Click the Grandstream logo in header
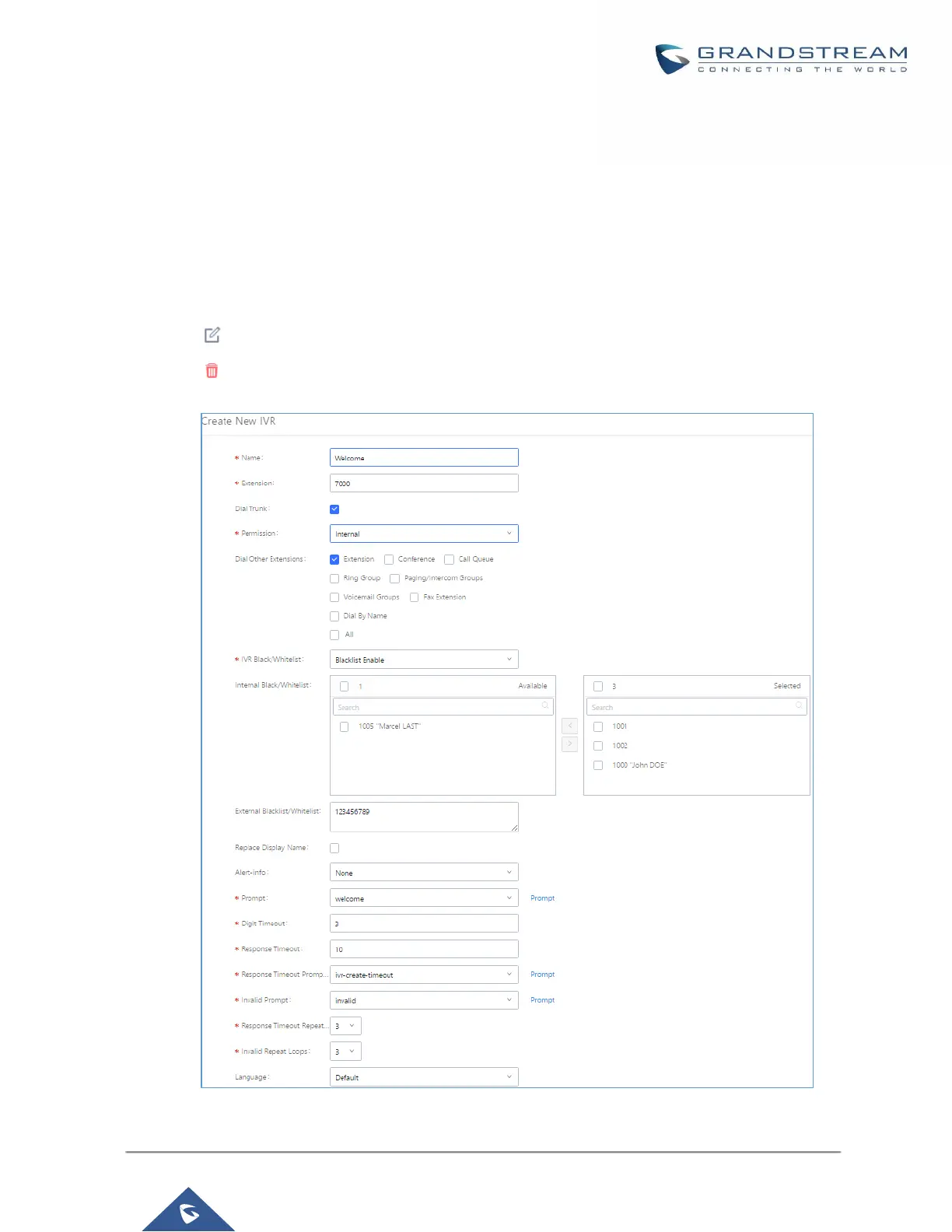 (781, 59)
